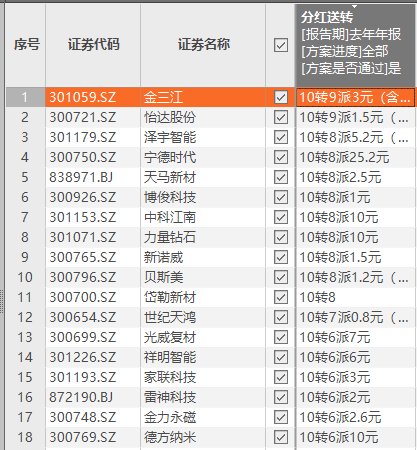Screen dimensions: 417x450
Task: Toggle the select-all checkbox in header
Action: point(281,45)
